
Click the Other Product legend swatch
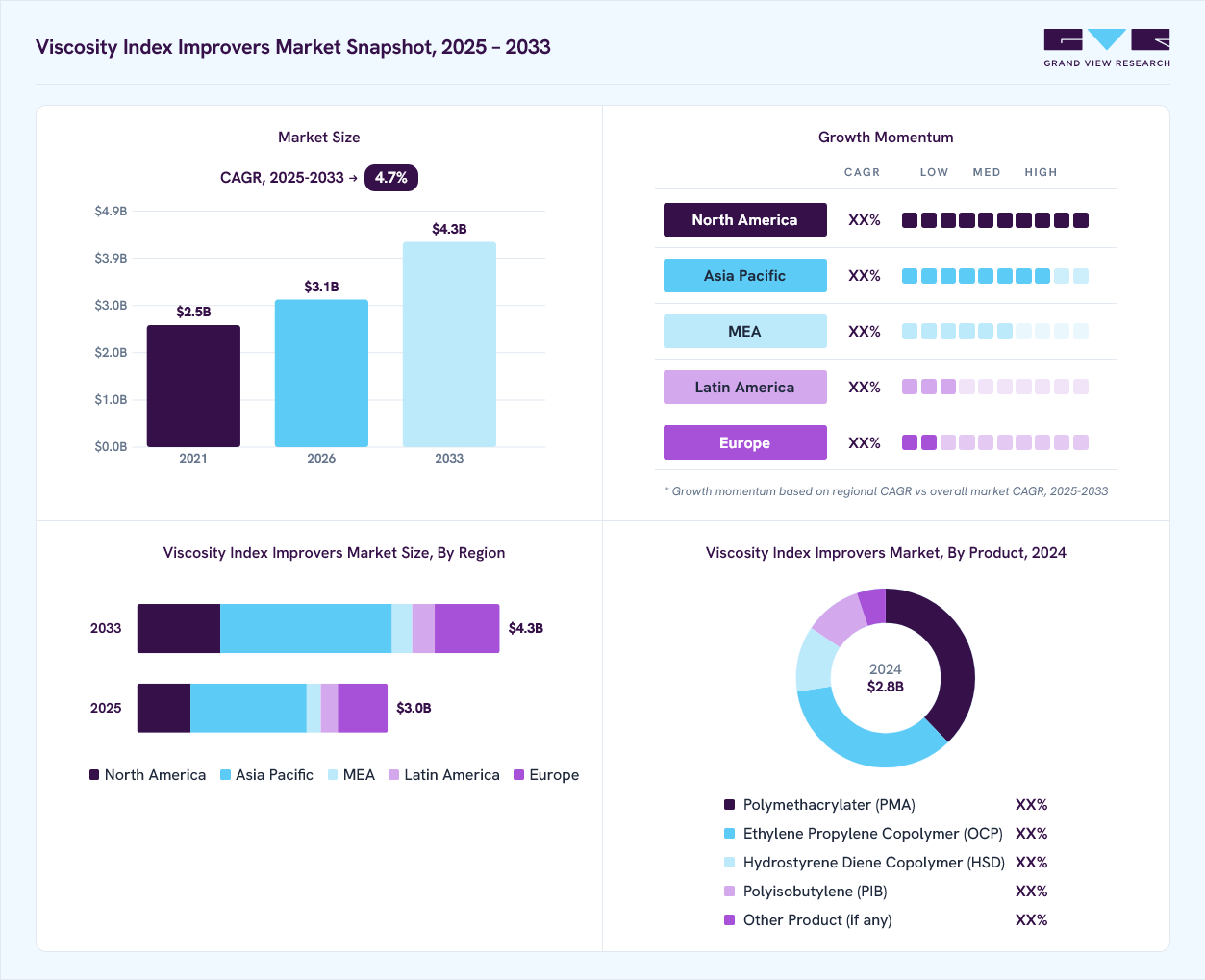729,920
